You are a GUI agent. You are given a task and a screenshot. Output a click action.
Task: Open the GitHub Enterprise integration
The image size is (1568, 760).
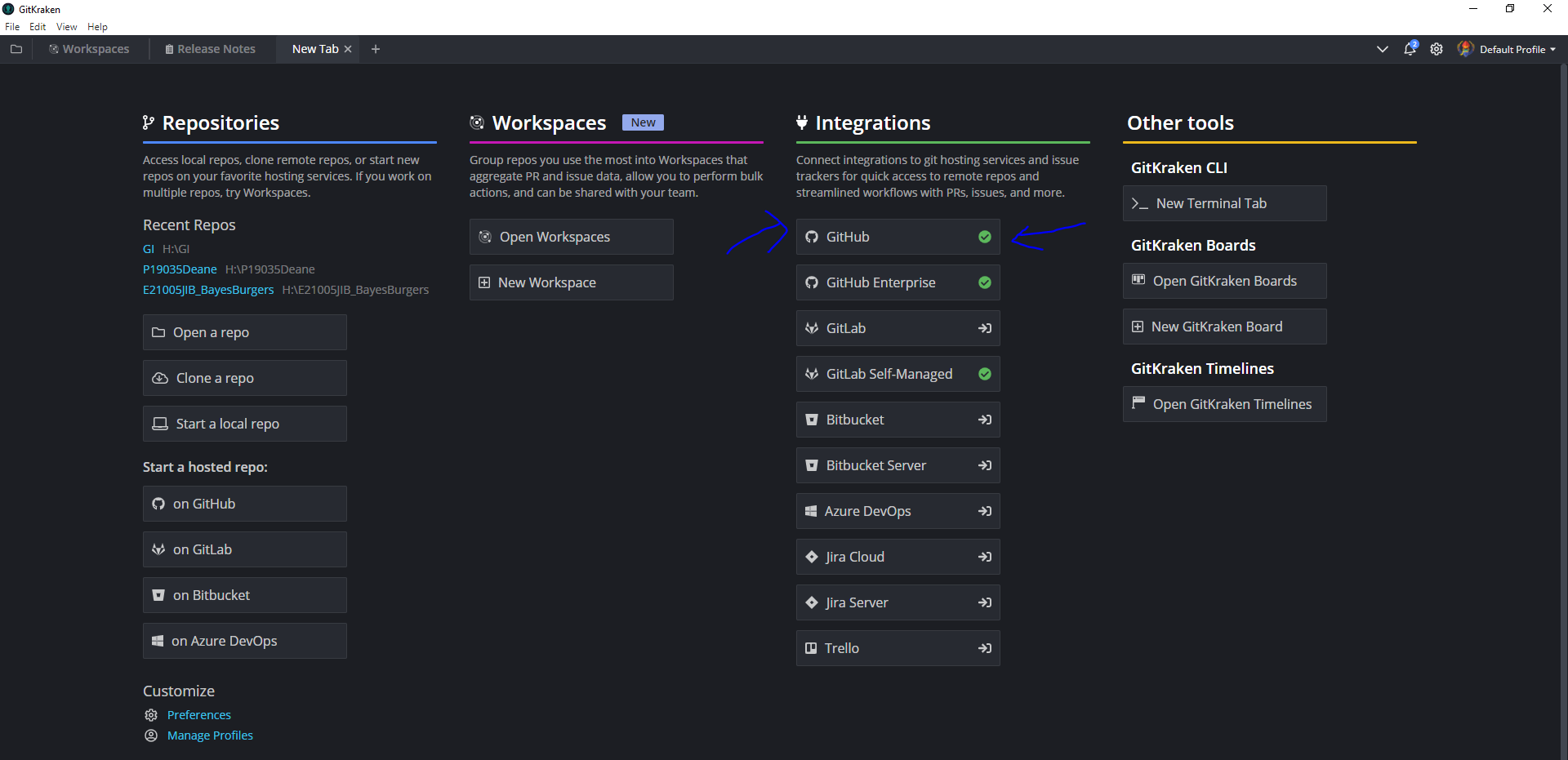tap(898, 282)
